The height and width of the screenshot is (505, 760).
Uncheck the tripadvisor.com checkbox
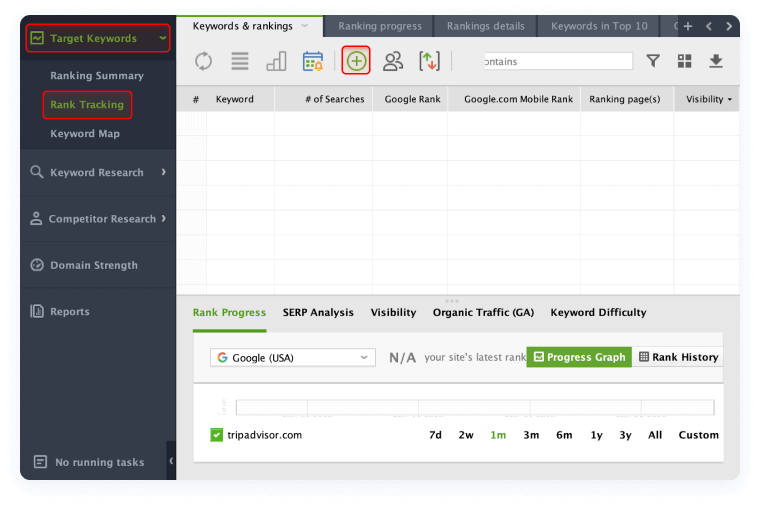pos(217,435)
